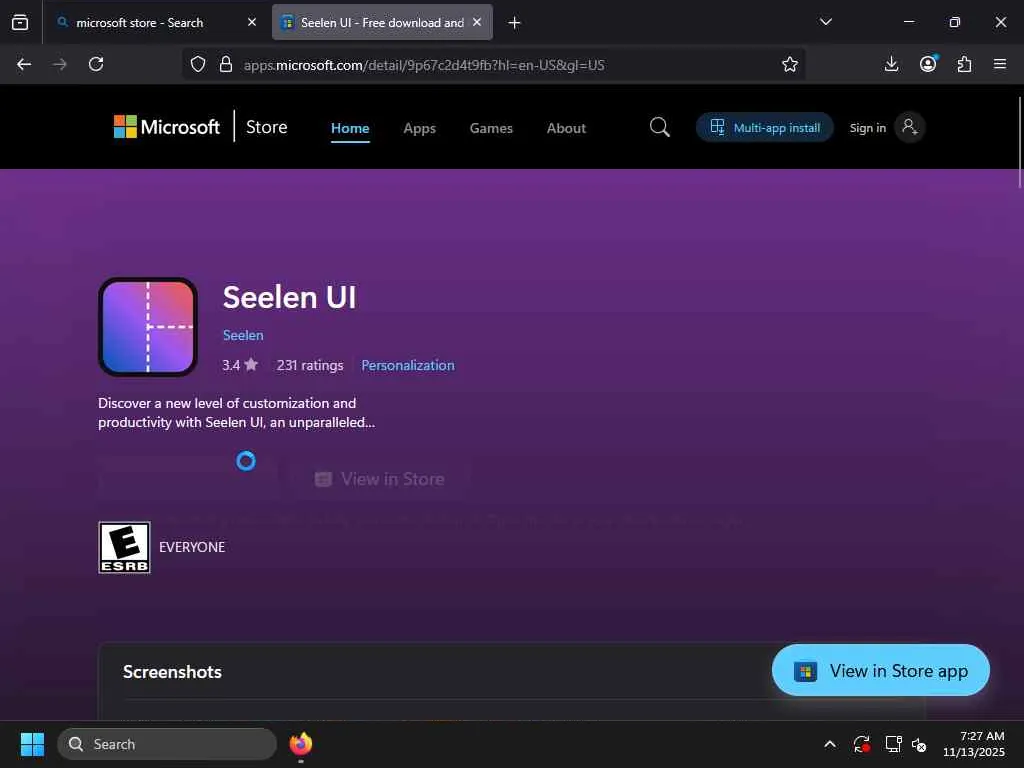Click the ESRB Everyone rating badge
The width and height of the screenshot is (1024, 768).
click(x=124, y=547)
